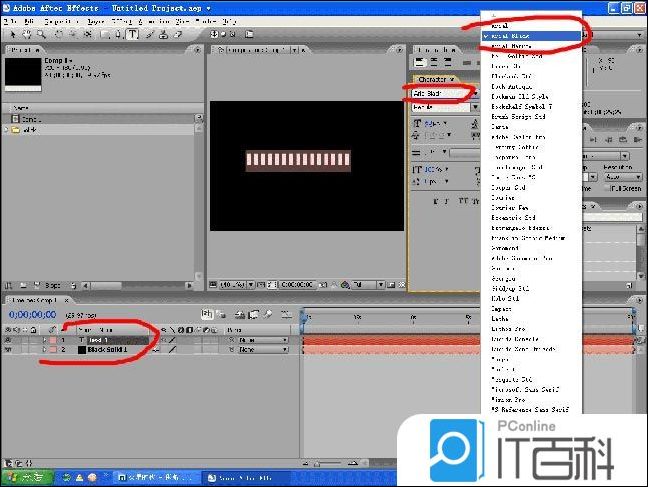Switch to the Character panel tab

click(433, 79)
